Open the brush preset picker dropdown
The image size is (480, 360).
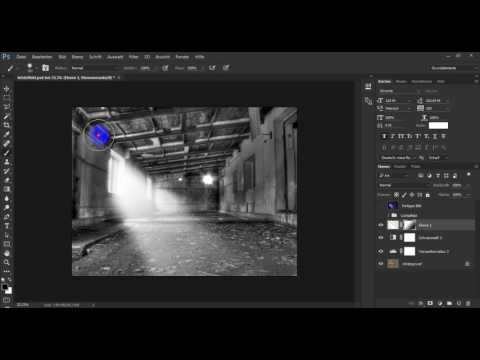pyautogui.click(x=36, y=68)
